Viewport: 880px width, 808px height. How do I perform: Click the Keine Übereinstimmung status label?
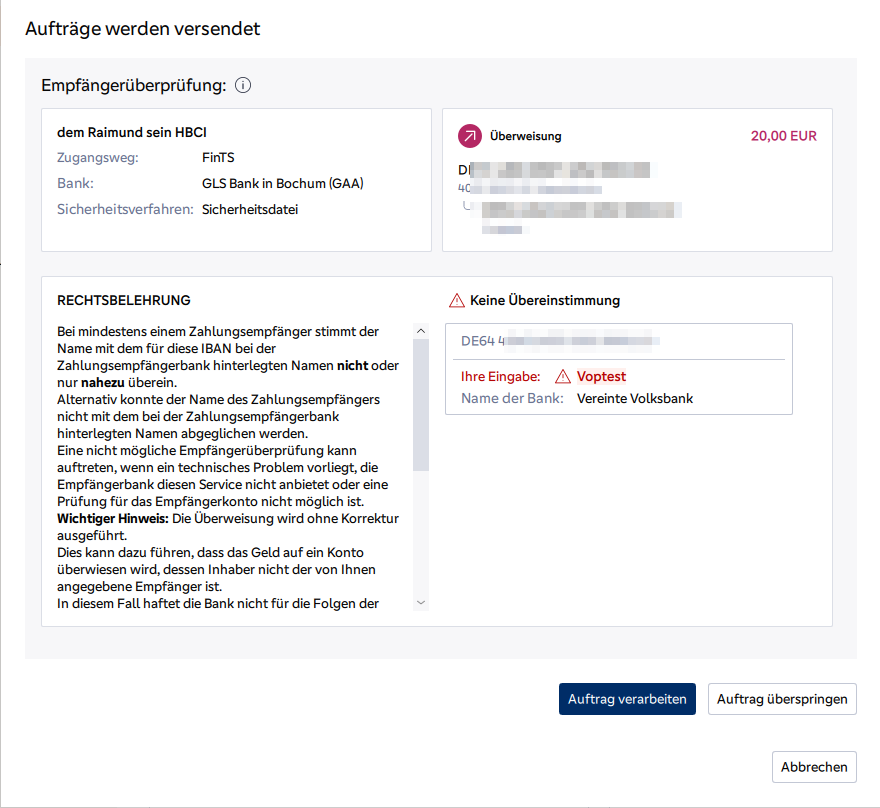tap(545, 300)
